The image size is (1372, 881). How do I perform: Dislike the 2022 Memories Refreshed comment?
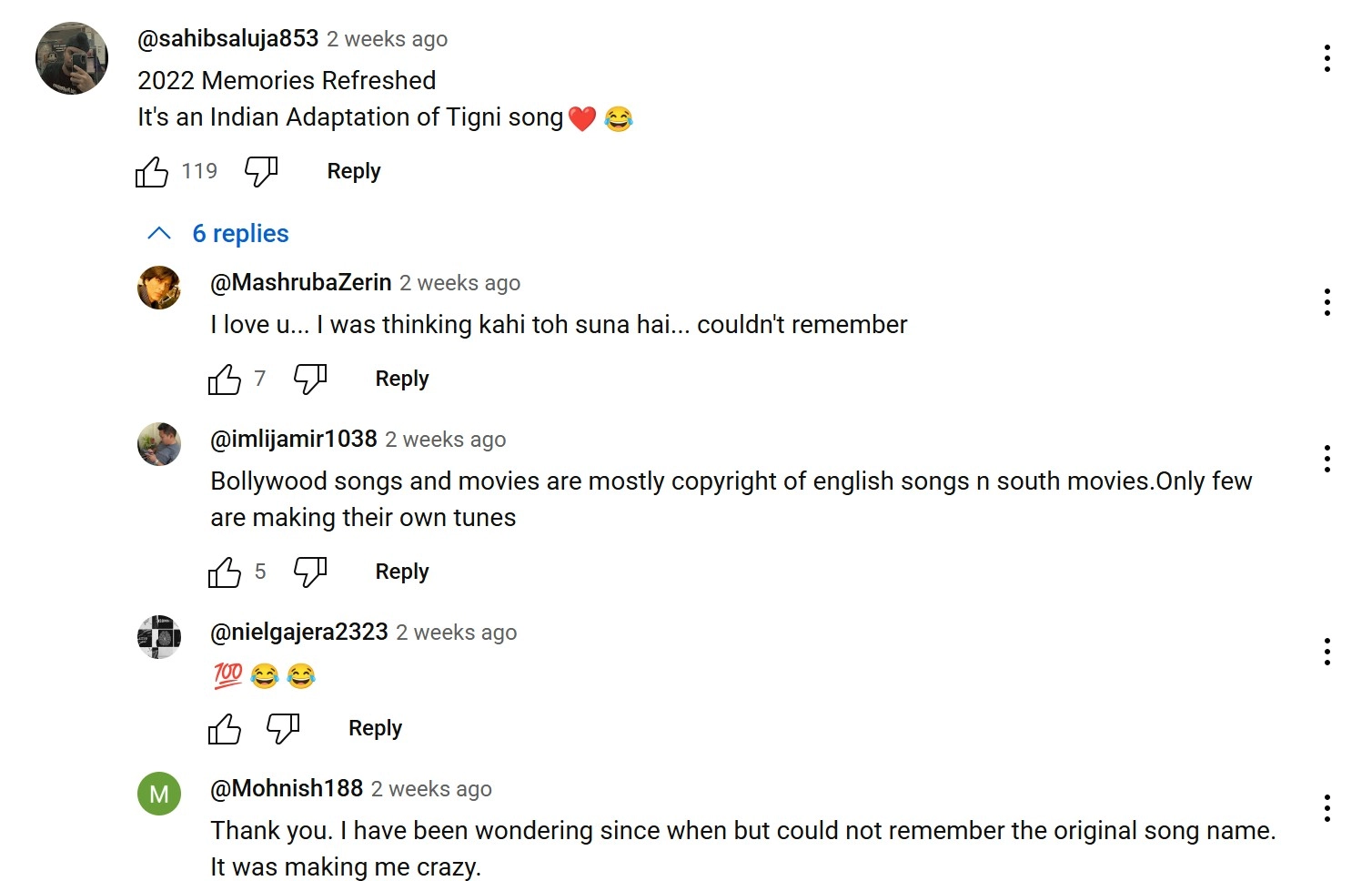pyautogui.click(x=261, y=171)
